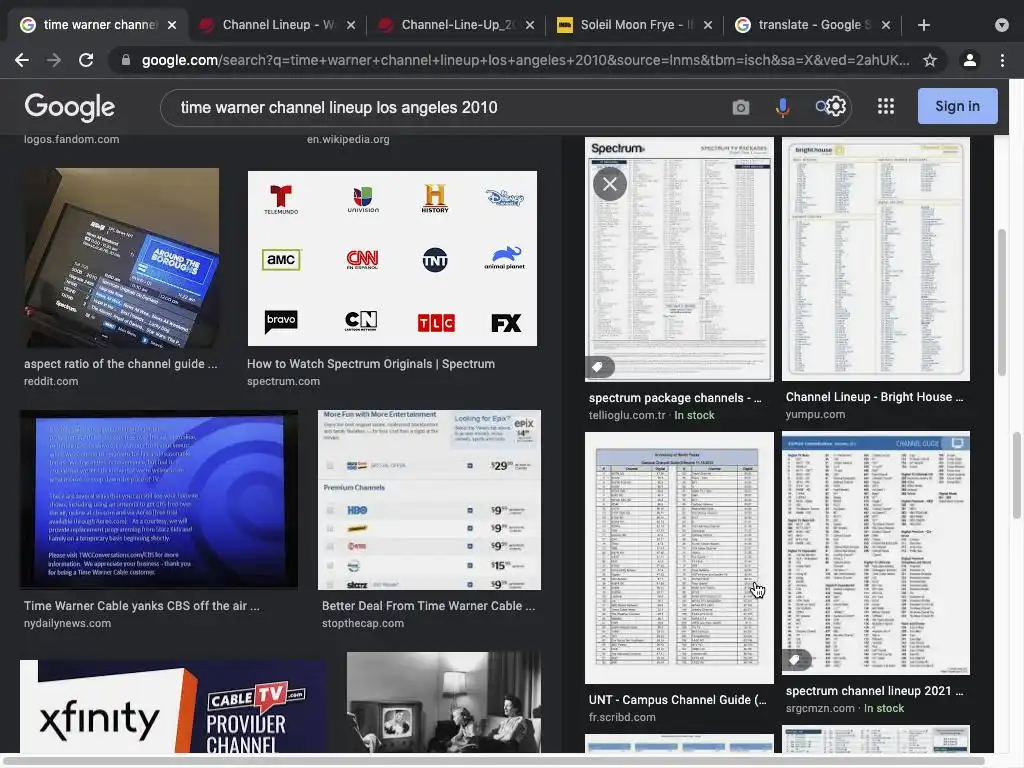This screenshot has width=1024, height=768.
Task: Open the black-and-white vintage TV photo
Action: pos(443,703)
